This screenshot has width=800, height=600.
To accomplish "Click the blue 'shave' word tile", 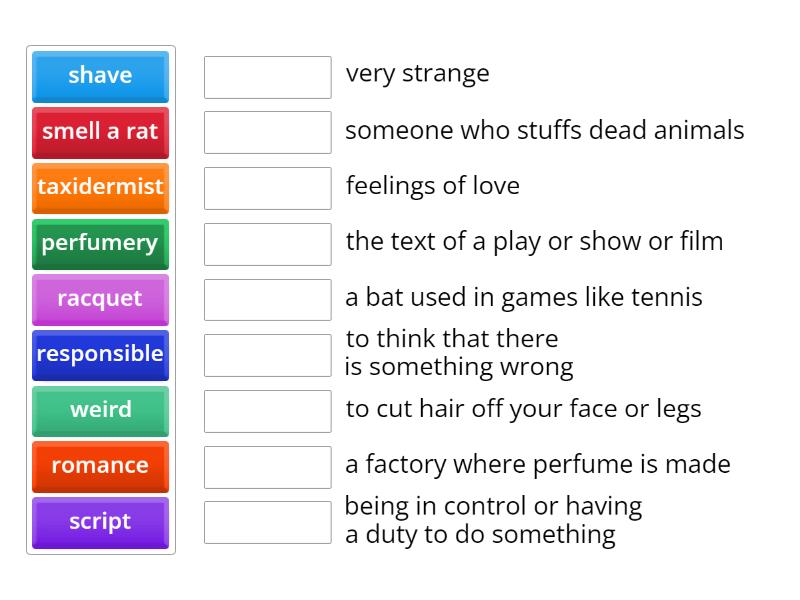I will (100, 76).
